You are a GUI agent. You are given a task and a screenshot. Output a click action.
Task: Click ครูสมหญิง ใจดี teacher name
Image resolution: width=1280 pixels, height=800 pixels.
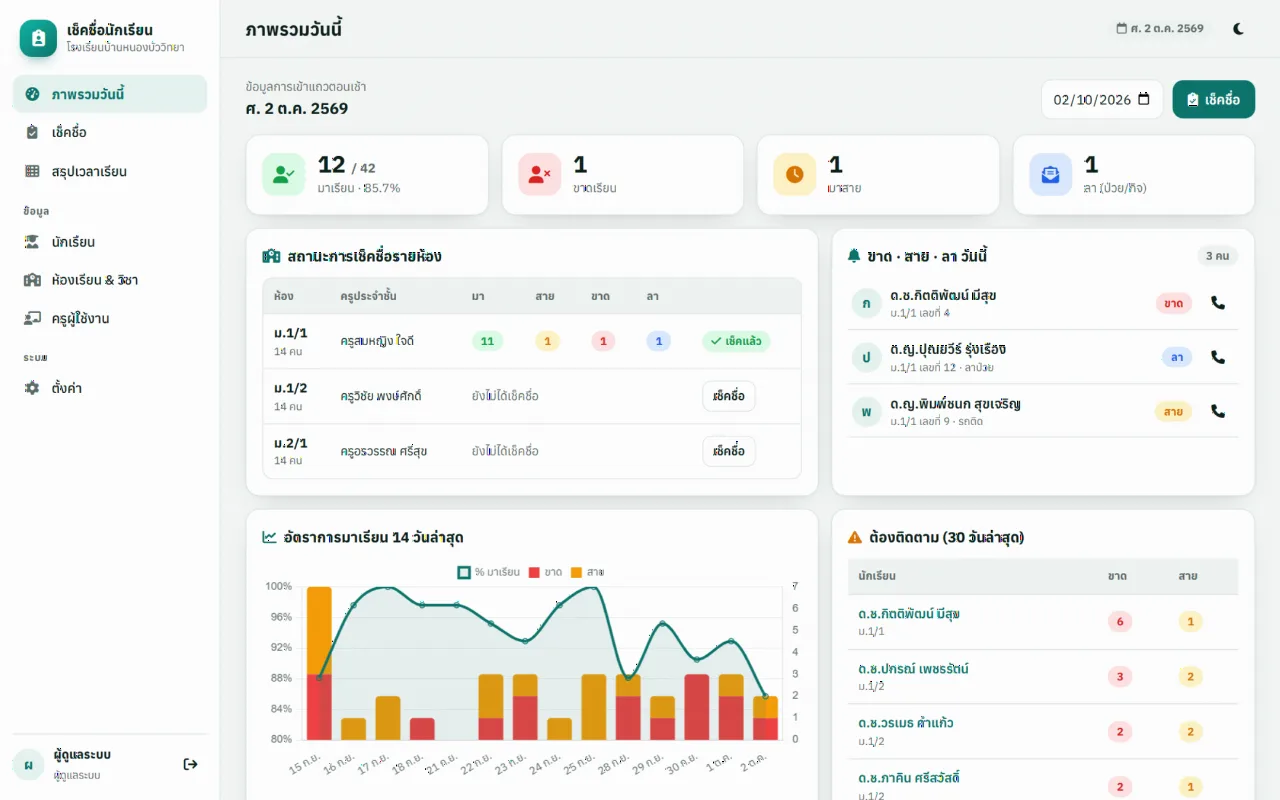coord(377,341)
